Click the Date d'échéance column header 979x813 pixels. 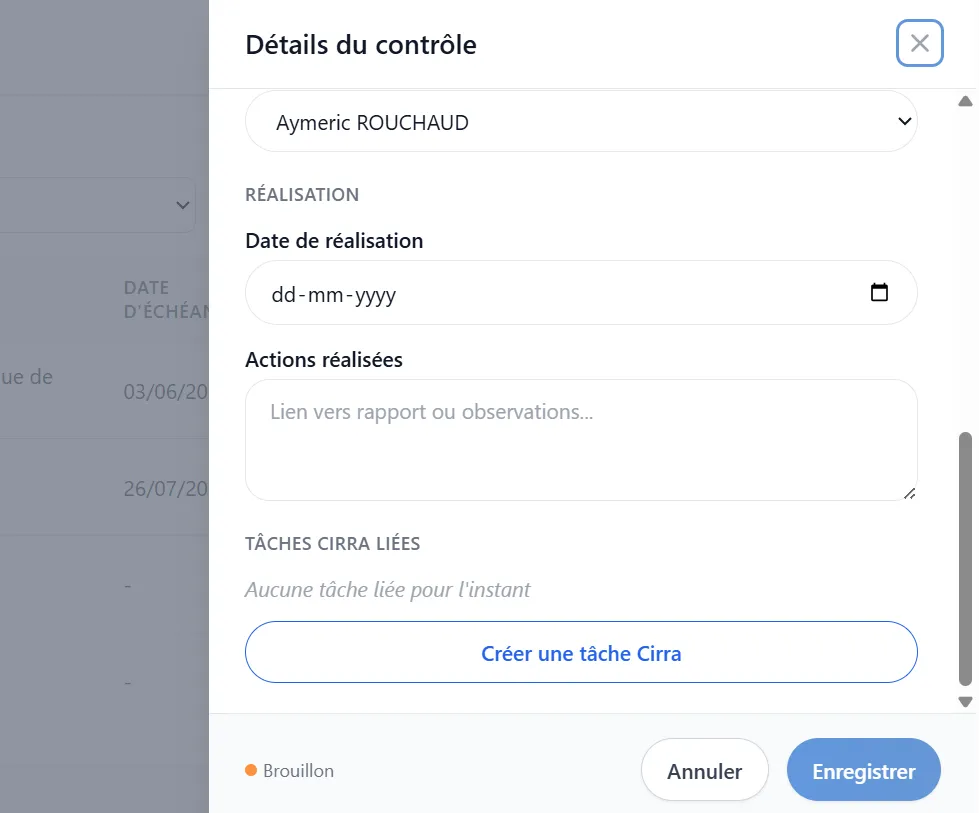166,299
